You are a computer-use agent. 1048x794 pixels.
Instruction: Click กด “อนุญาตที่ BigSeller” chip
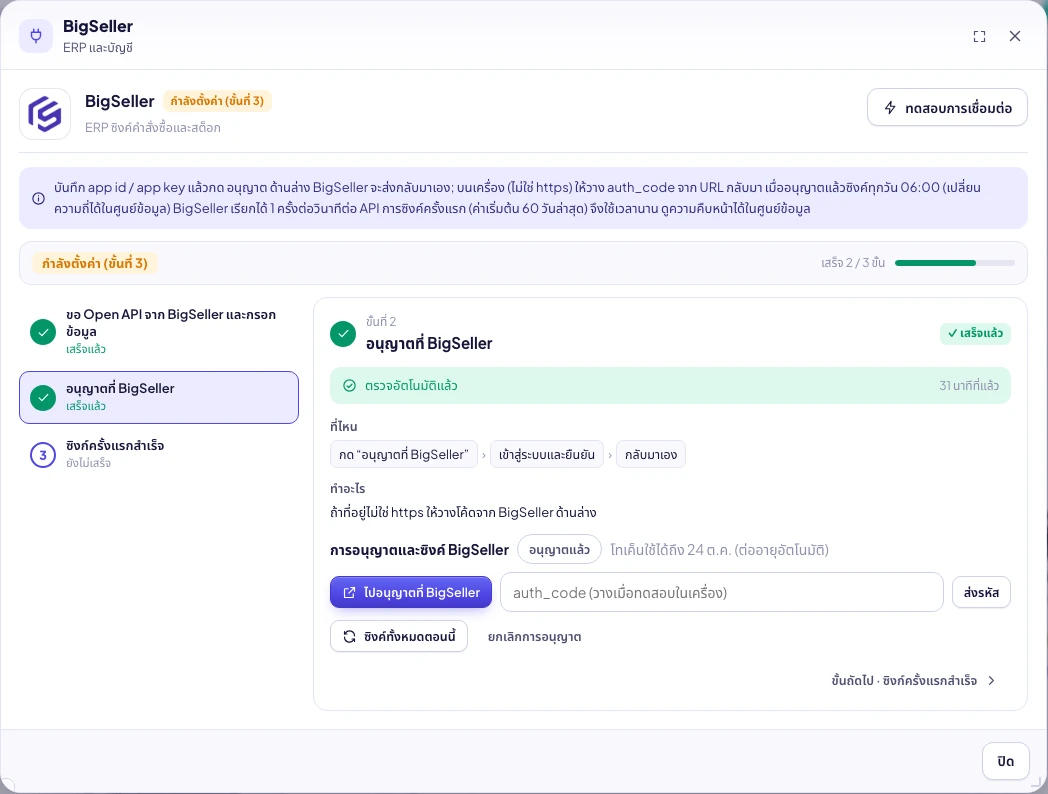(x=404, y=454)
